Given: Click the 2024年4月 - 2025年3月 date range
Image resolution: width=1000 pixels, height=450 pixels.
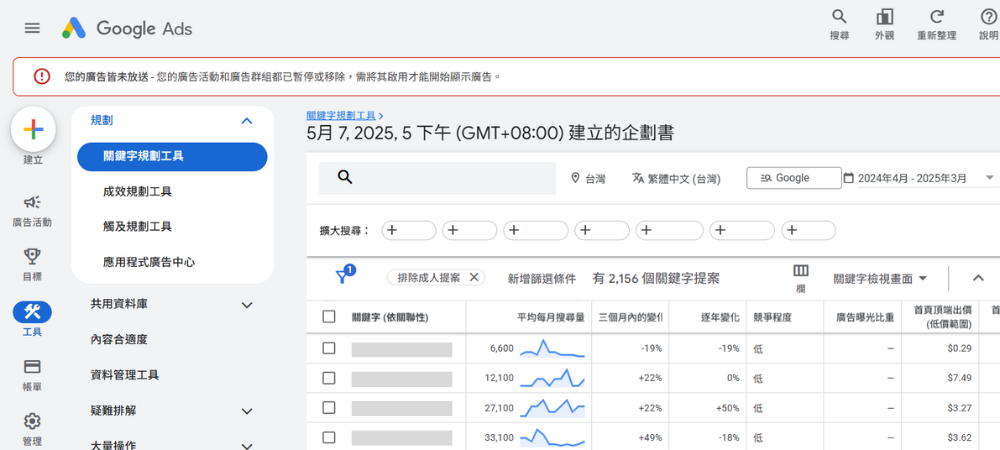Looking at the screenshot, I should pyautogui.click(x=913, y=178).
